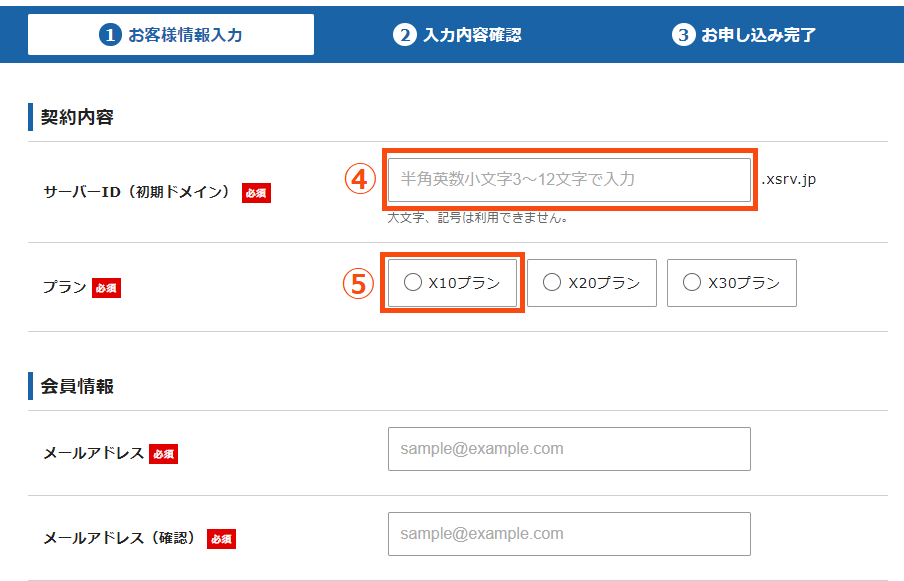Click the orange ⑤ step marker
Viewport: 904px width, 581px height.
pyautogui.click(x=359, y=283)
